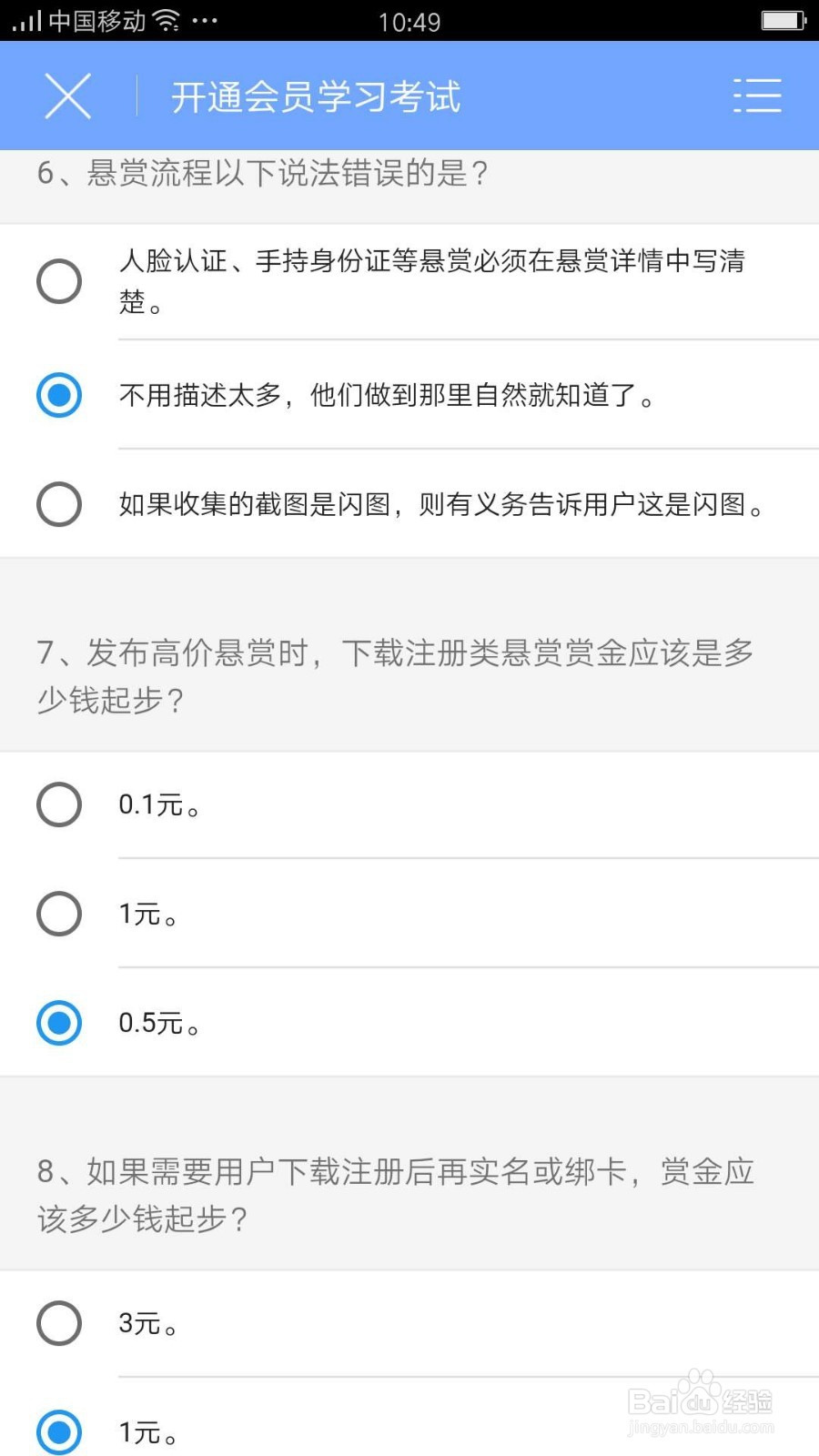Tap the 开通会员学习考试 page title
This screenshot has width=819, height=1456.
(x=316, y=96)
